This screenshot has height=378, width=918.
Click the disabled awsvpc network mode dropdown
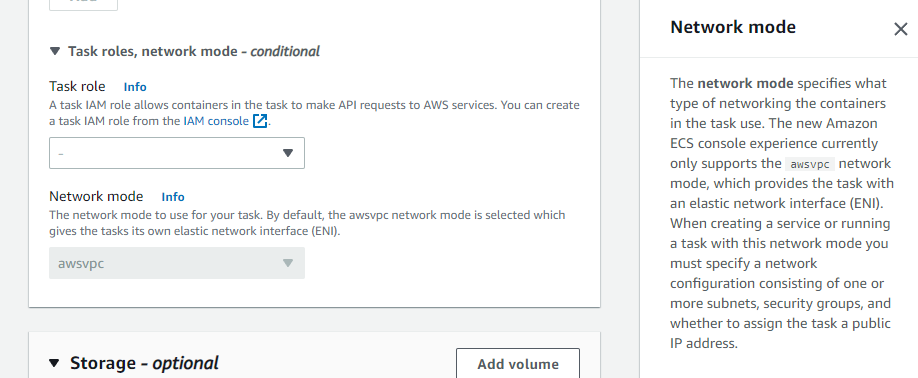177,263
